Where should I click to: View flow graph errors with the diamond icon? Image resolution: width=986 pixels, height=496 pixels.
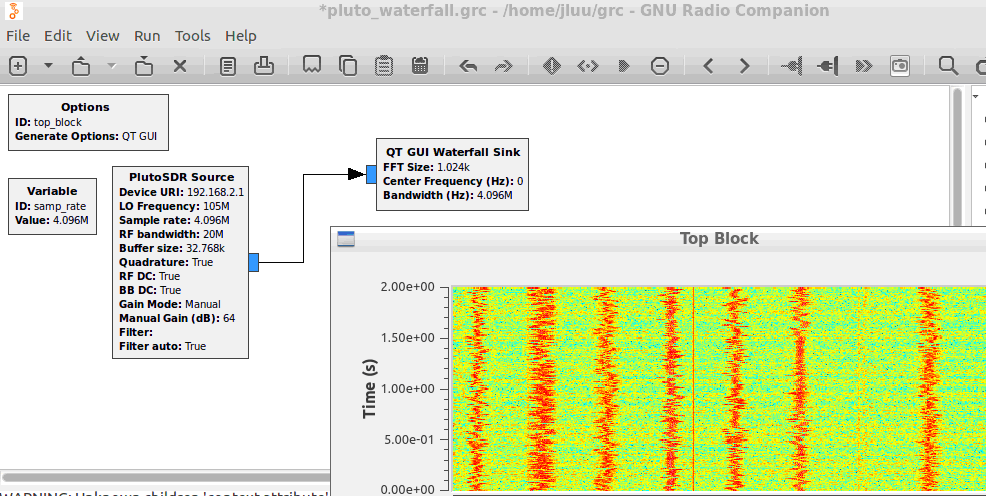[551, 65]
